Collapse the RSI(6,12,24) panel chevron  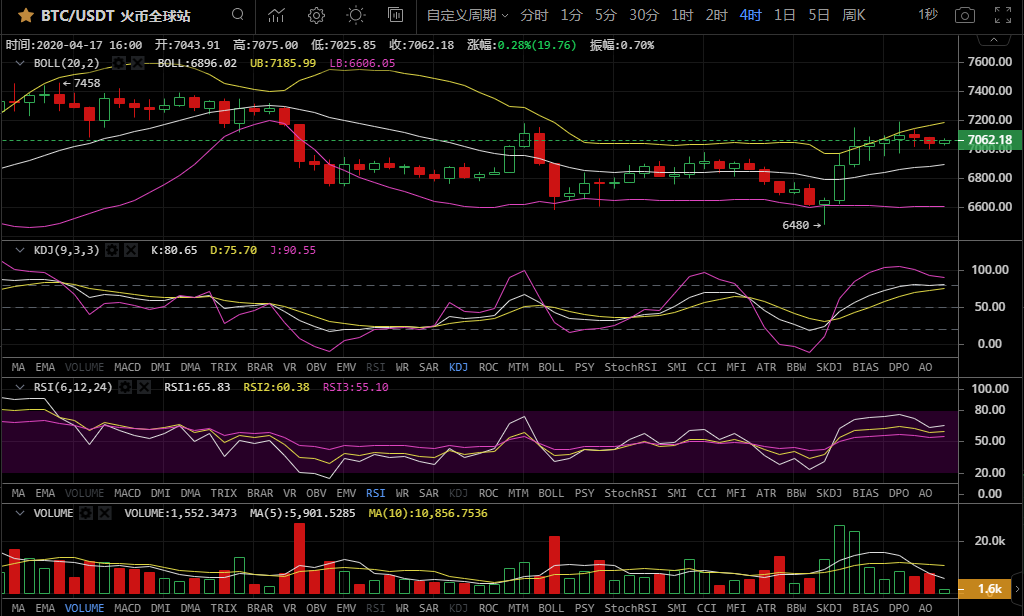tap(20, 387)
